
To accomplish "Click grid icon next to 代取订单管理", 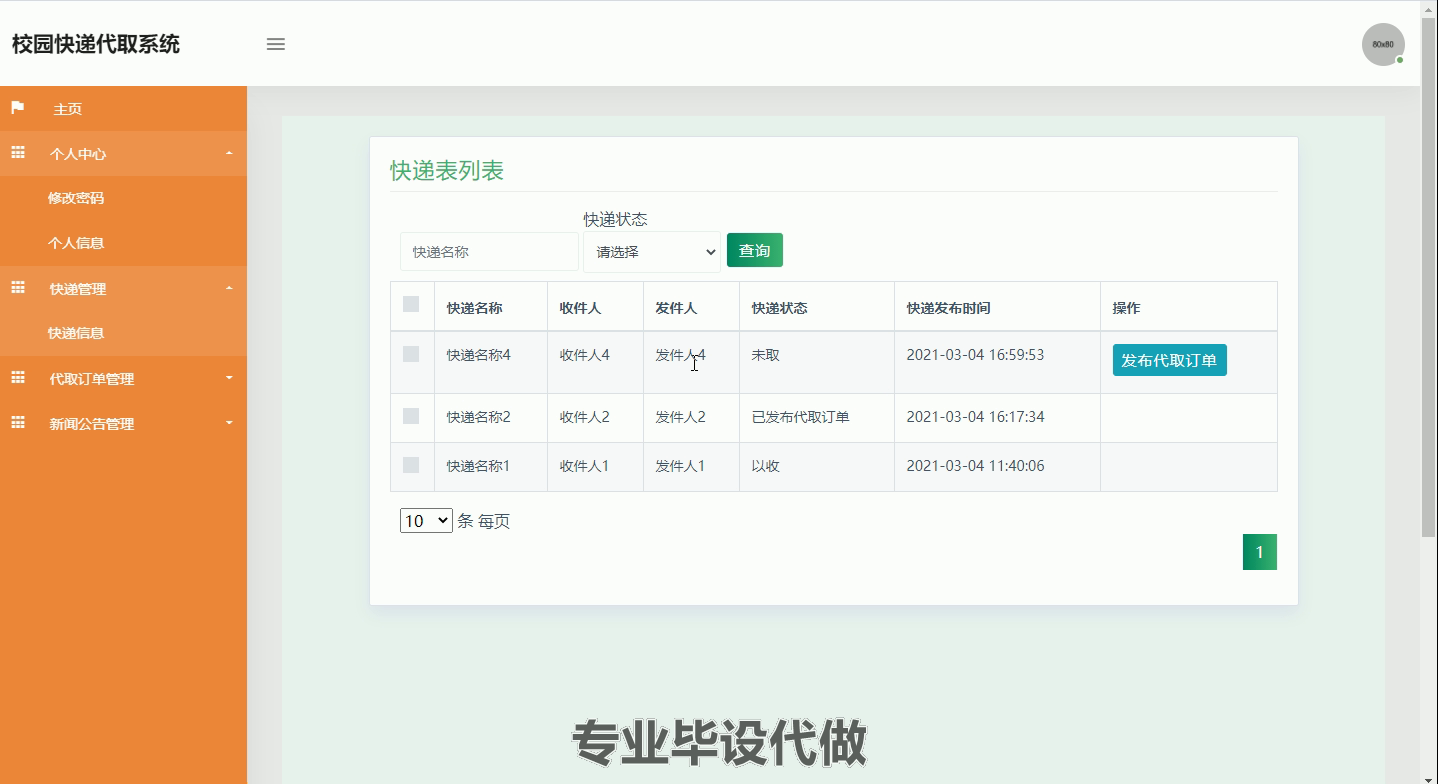I will [18, 377].
